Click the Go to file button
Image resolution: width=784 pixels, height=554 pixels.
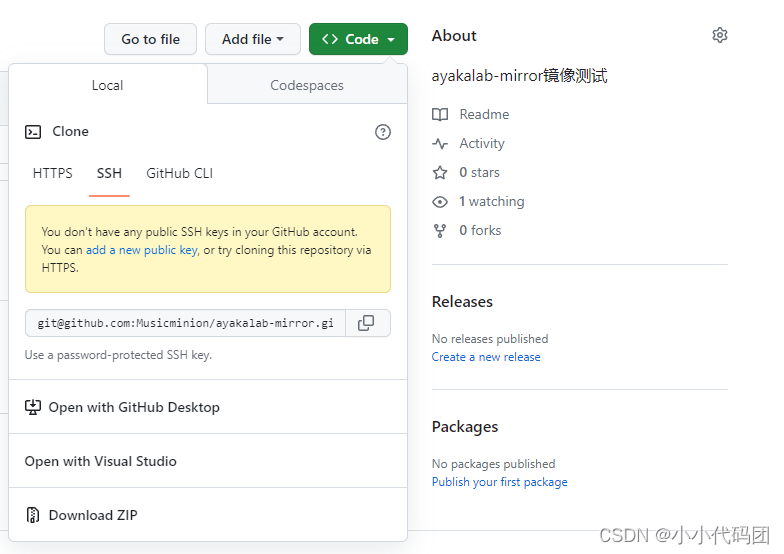click(150, 39)
